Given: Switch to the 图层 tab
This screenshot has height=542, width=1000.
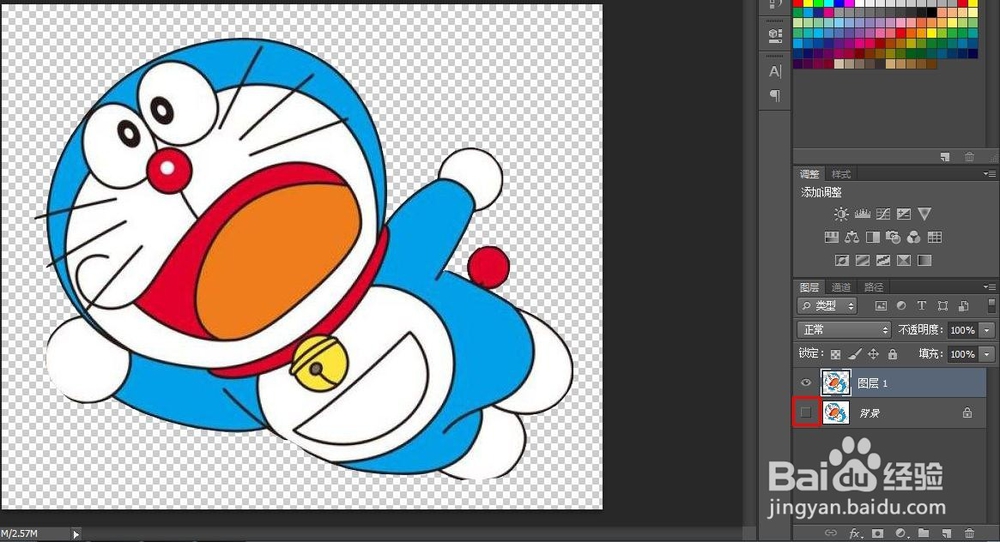Looking at the screenshot, I should coord(809,287).
